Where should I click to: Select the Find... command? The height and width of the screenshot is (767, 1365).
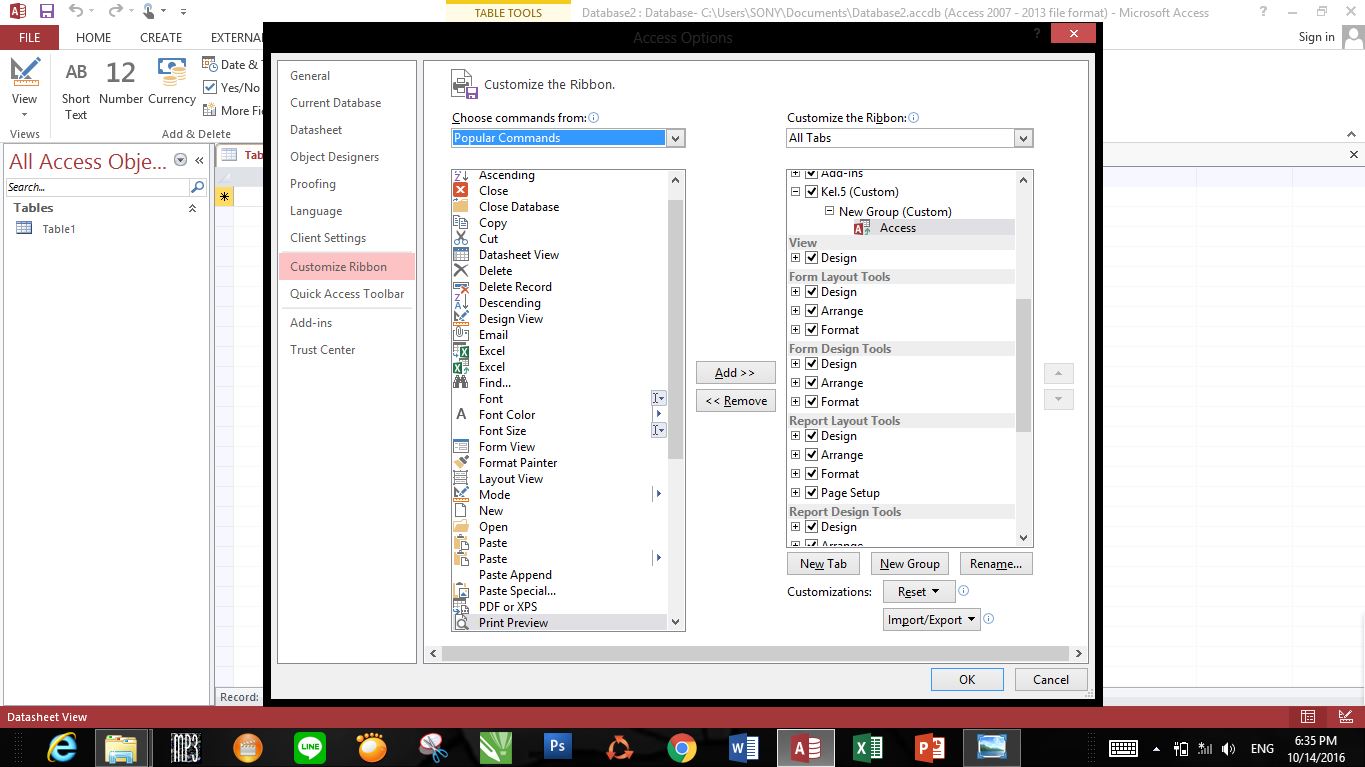(559, 383)
